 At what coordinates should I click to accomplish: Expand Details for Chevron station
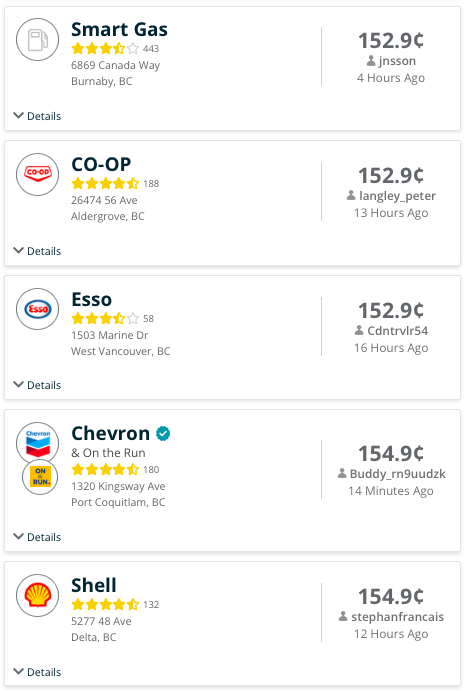tap(37, 537)
